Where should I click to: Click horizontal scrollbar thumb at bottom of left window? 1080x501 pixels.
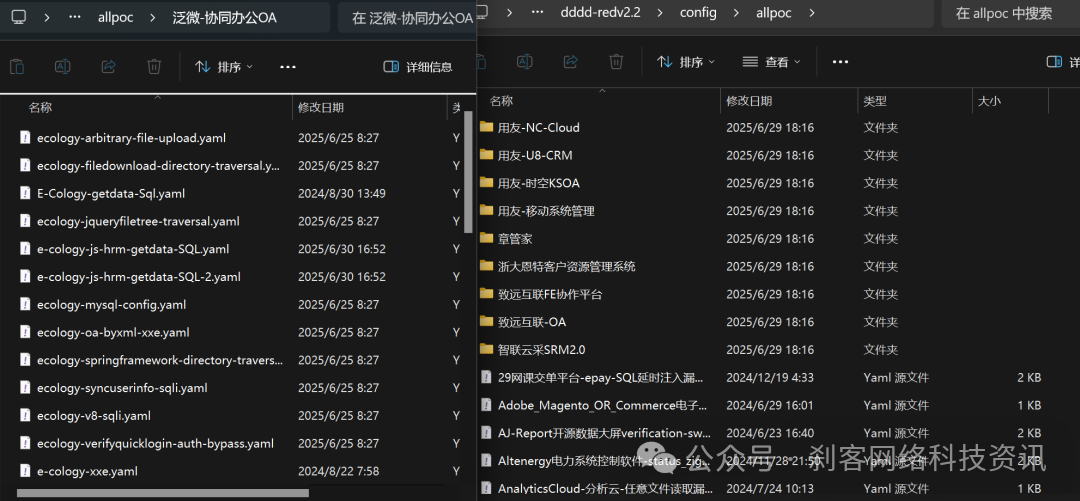pyautogui.click(x=163, y=493)
